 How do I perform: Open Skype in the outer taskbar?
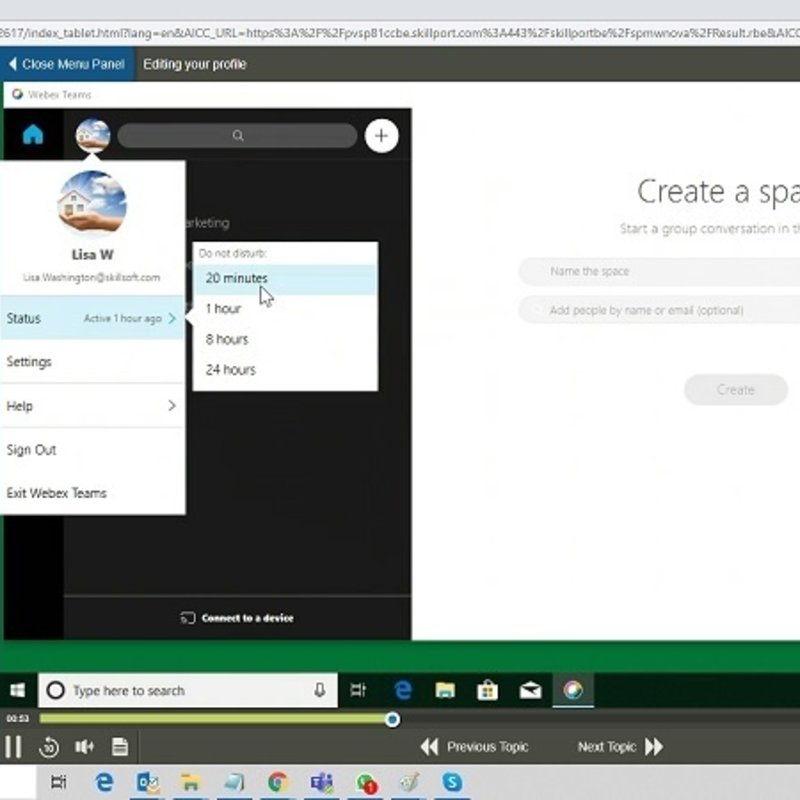point(452,782)
